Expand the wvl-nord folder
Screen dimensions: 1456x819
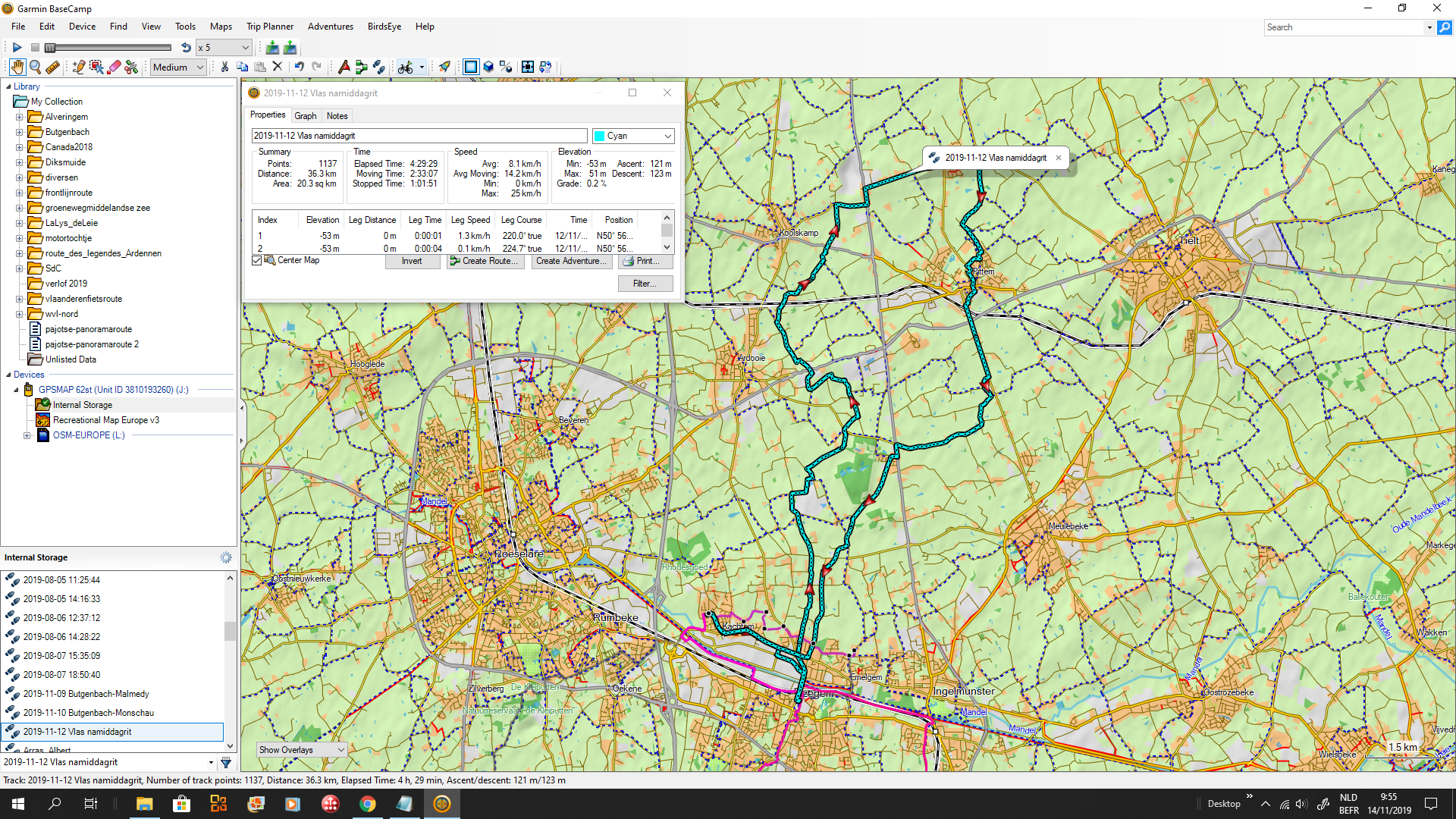click(20, 314)
